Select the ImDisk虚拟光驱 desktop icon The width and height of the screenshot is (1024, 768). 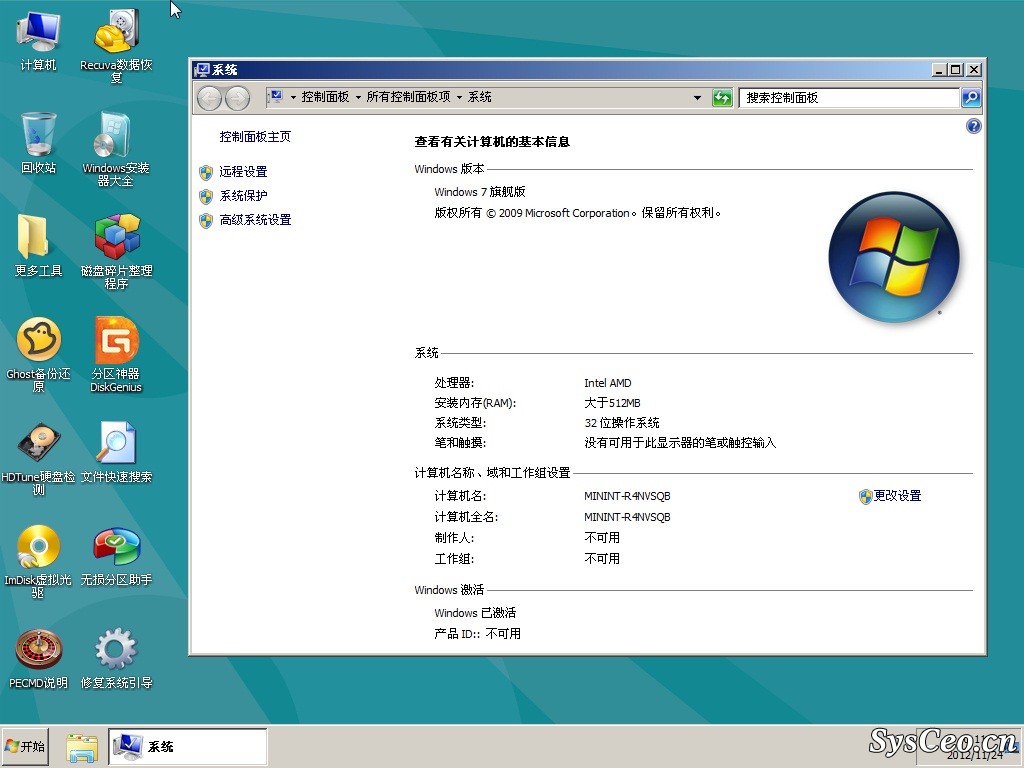click(x=38, y=561)
